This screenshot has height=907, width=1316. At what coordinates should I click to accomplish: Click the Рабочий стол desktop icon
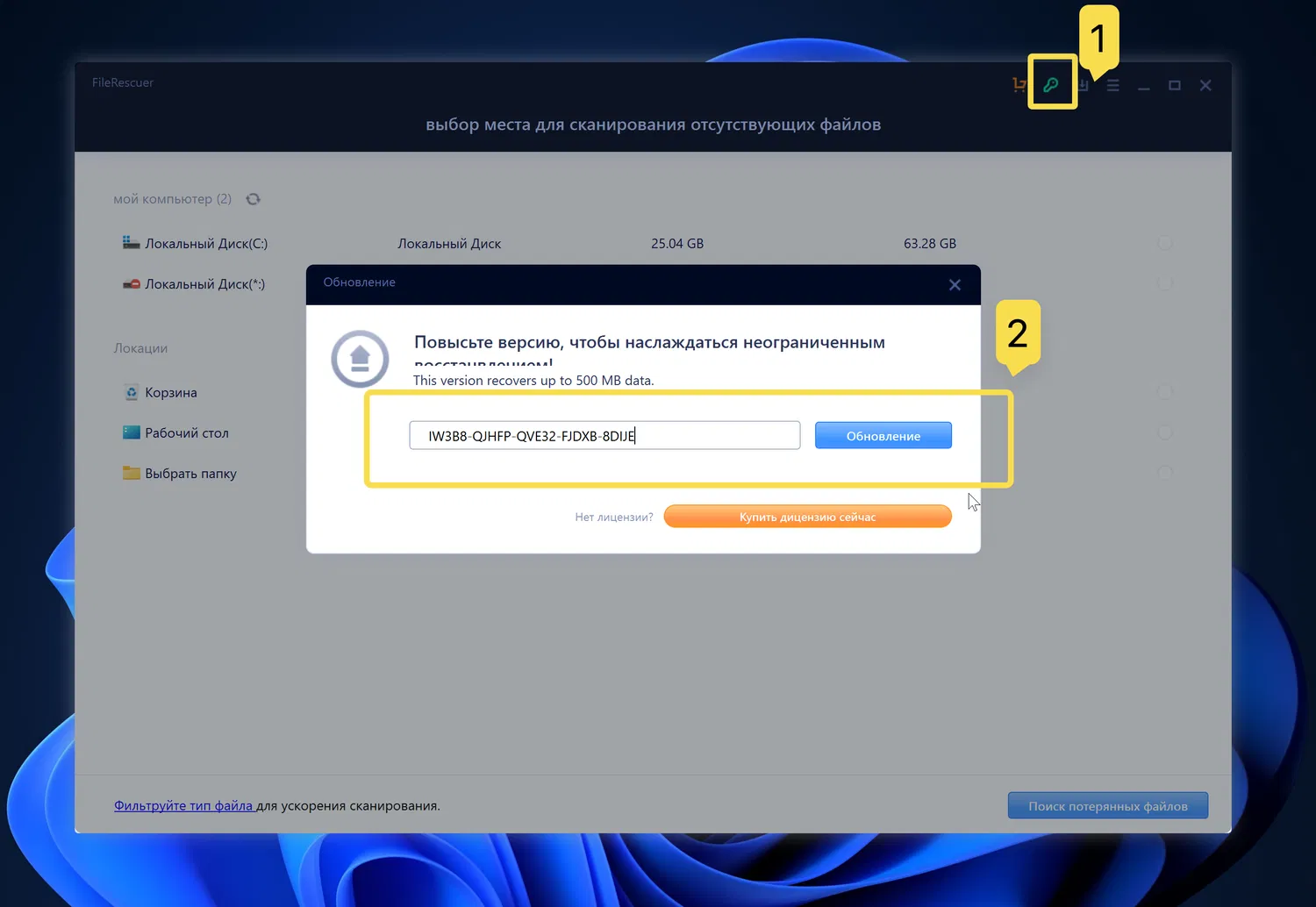[x=132, y=432]
